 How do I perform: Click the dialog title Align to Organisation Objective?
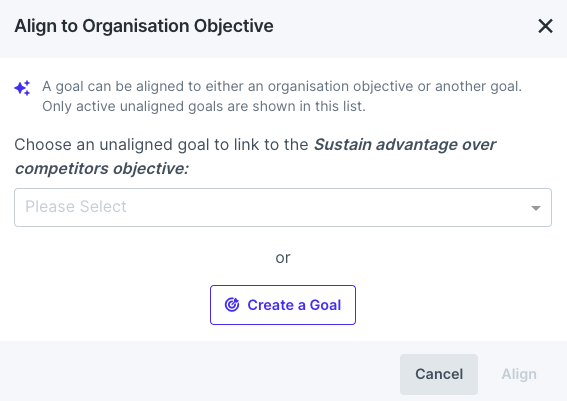(x=144, y=26)
